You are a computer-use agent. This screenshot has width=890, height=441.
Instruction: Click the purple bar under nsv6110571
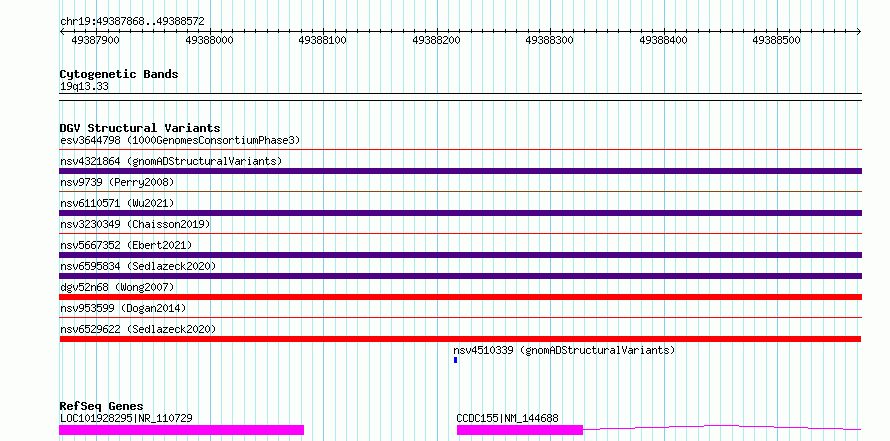(x=460, y=213)
